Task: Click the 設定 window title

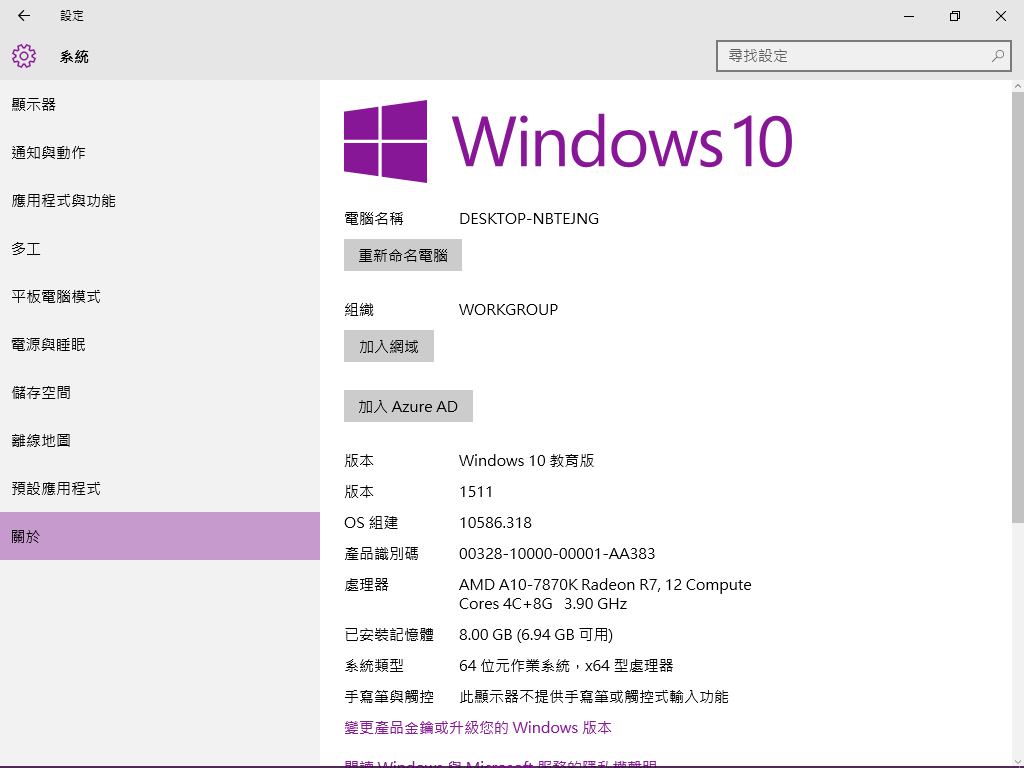Action: 72,16
